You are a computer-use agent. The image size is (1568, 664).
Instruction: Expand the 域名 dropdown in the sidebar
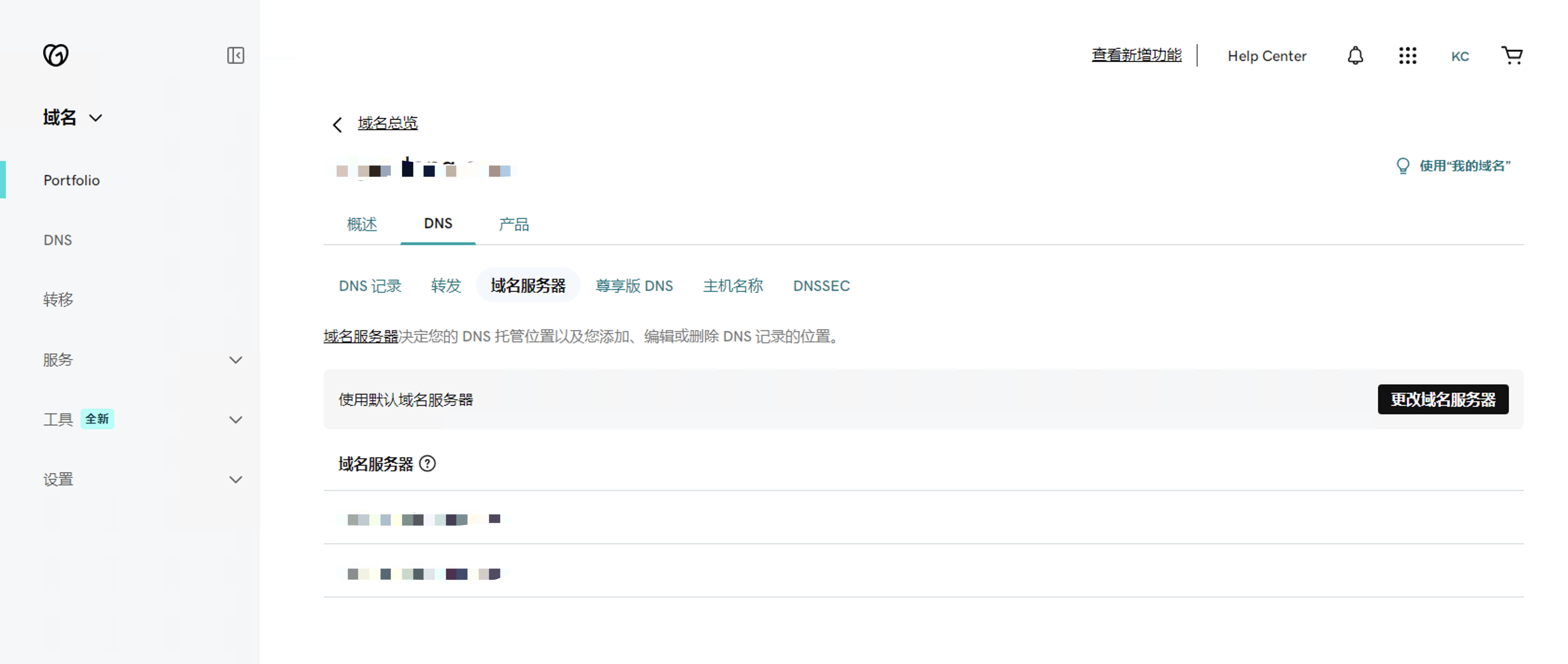pos(72,117)
